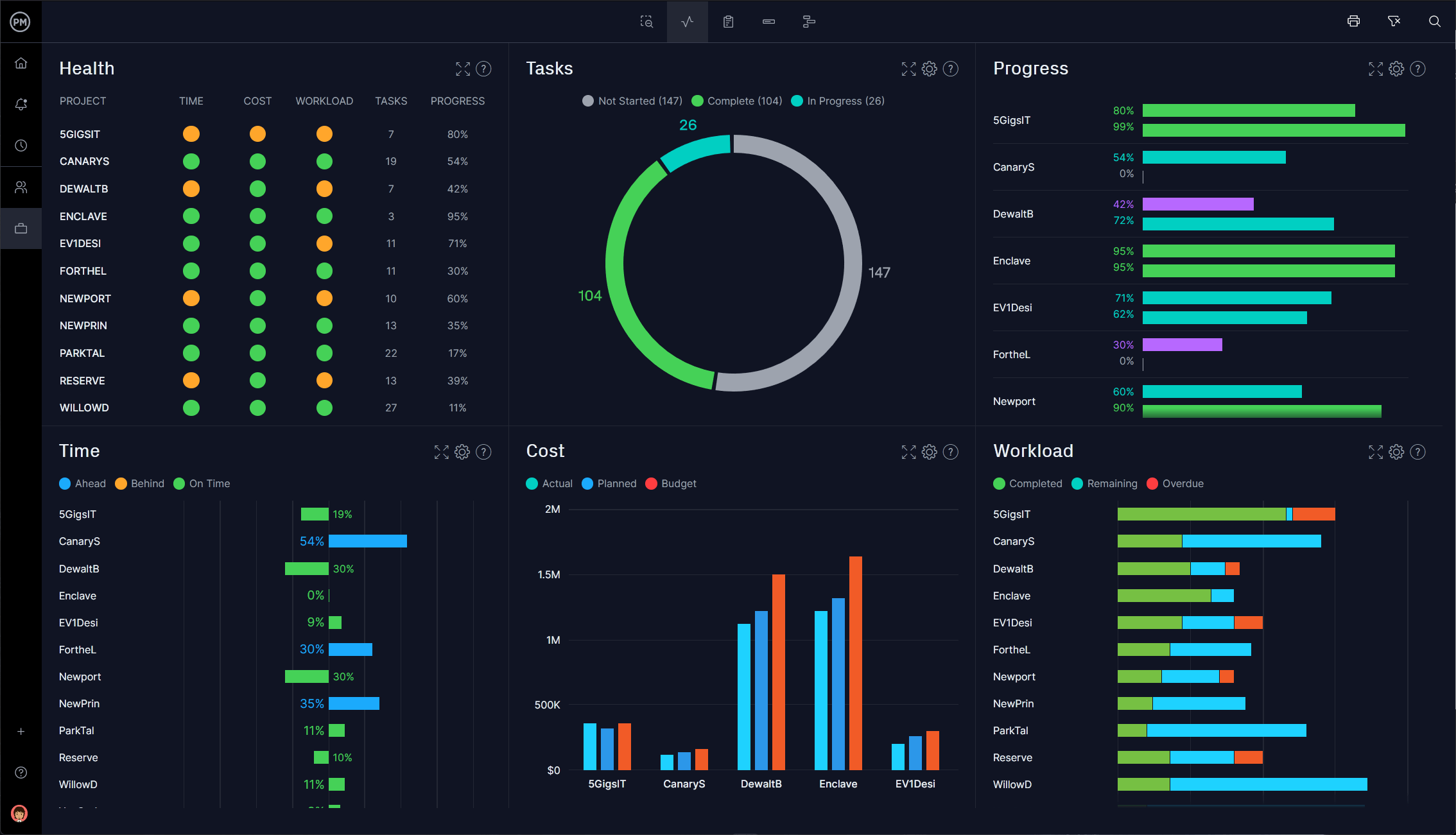1456x835 pixels.
Task: Open Tasks panel settings gear icon
Action: (x=929, y=69)
